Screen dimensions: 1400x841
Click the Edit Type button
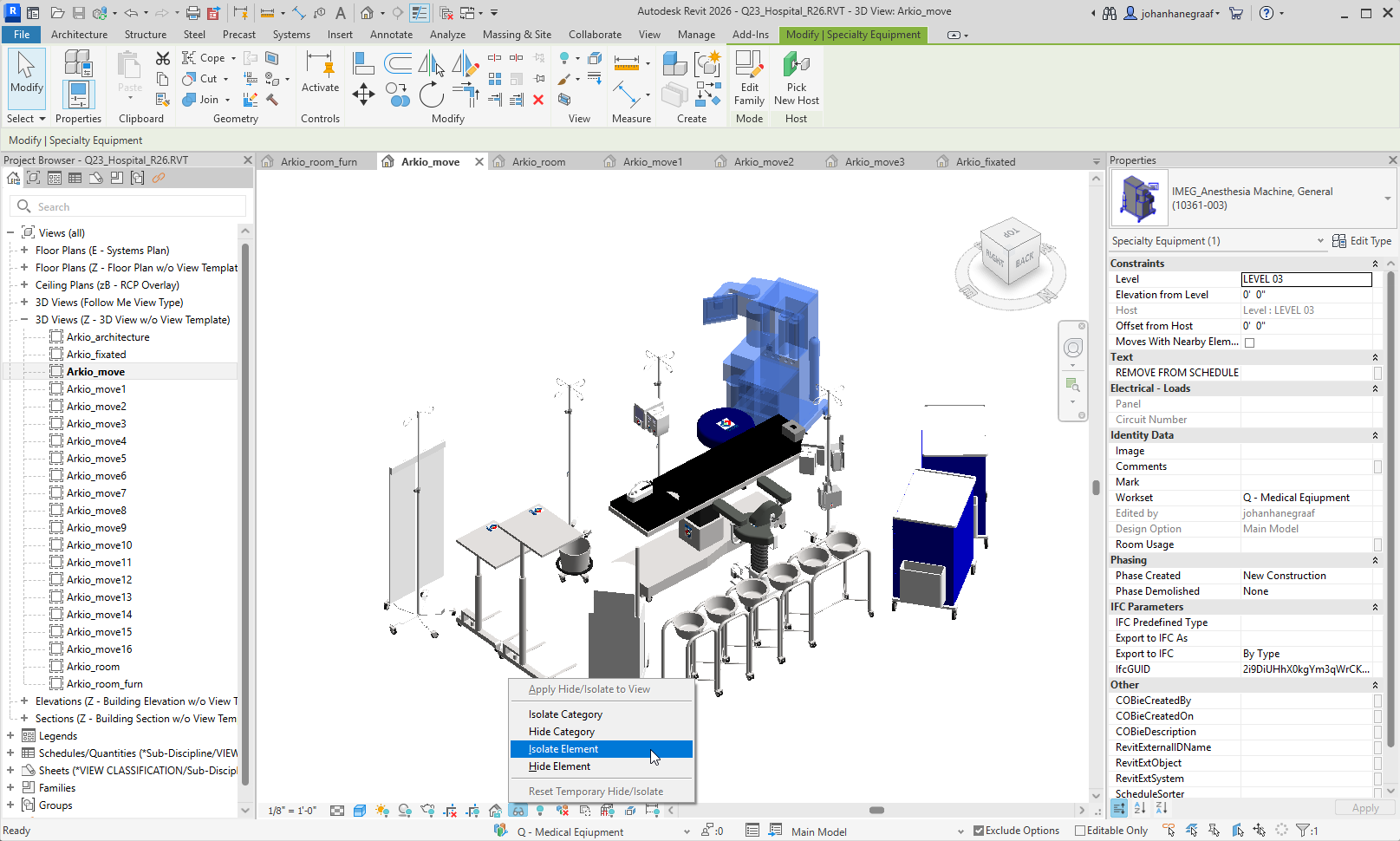pyautogui.click(x=1362, y=241)
